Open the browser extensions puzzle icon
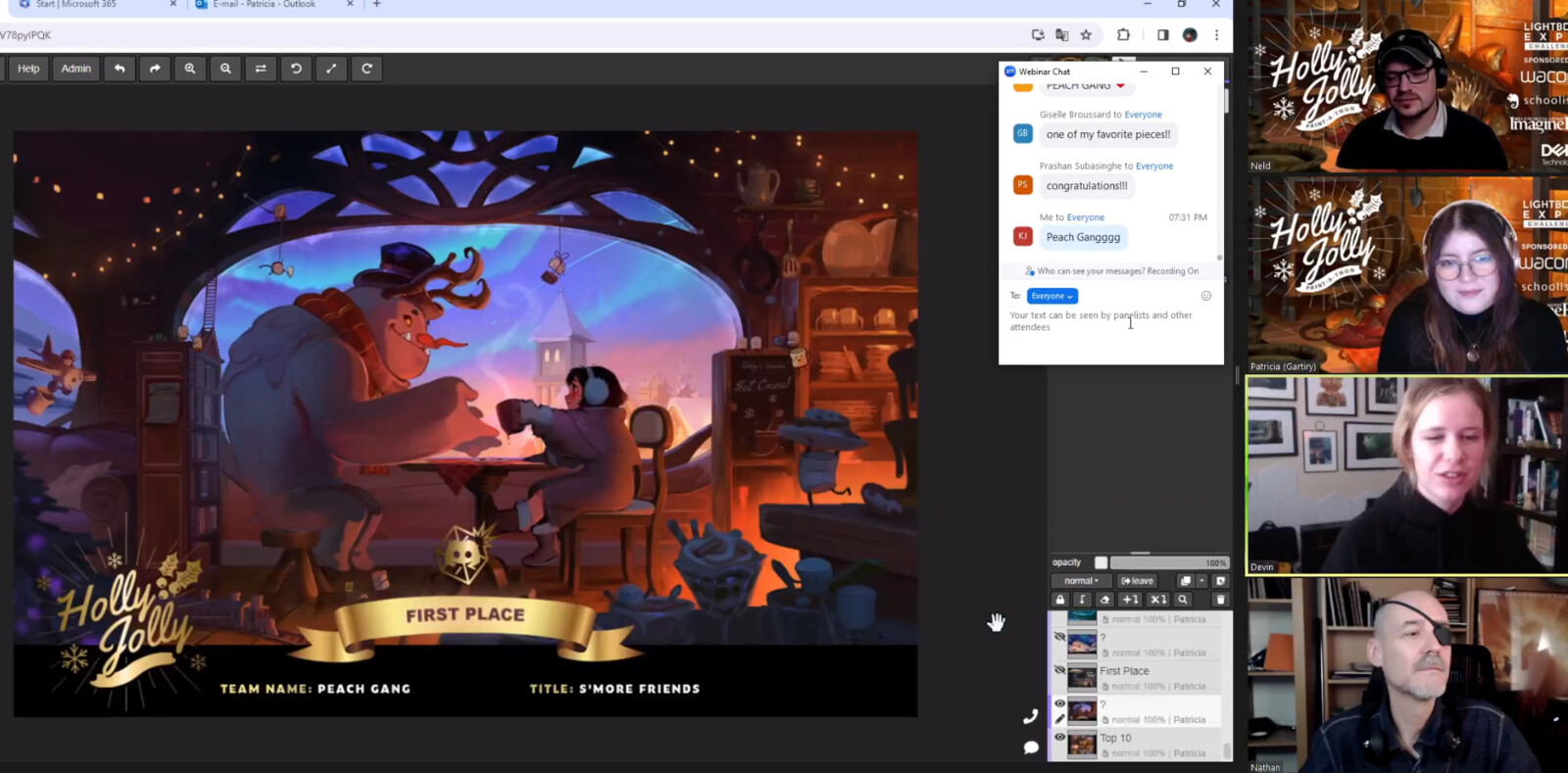This screenshot has height=773, width=1568. click(x=1123, y=35)
